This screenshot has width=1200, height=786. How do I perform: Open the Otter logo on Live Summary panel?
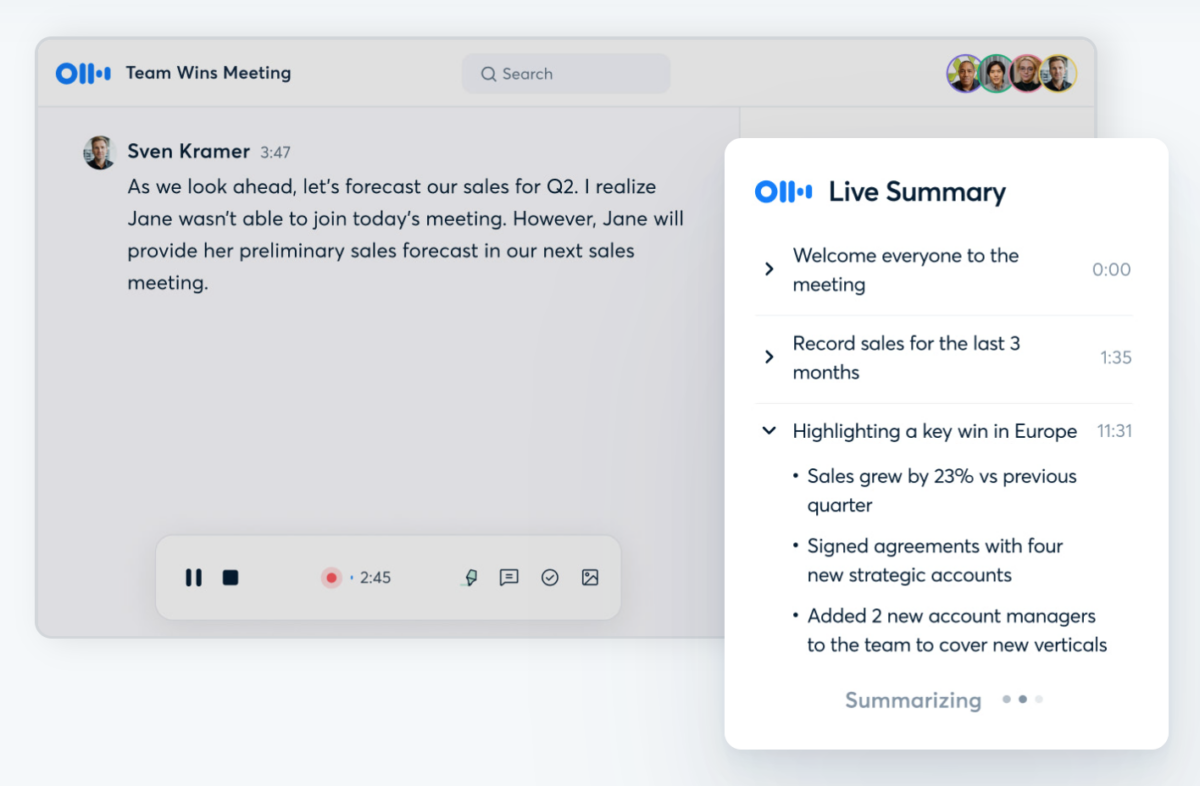coord(784,191)
